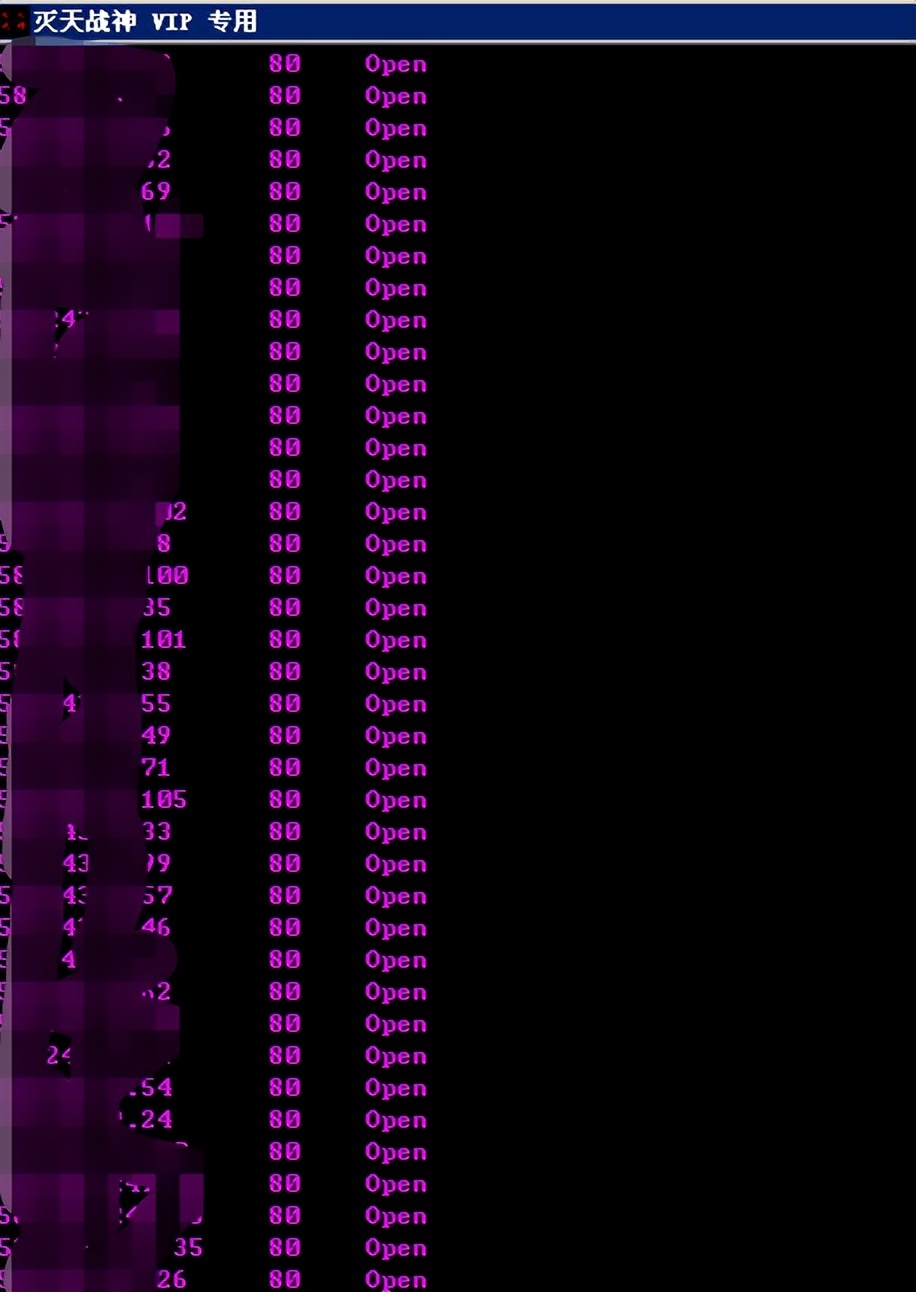Click 'Open' in the row ending 69
916x1292 pixels.
[x=396, y=192]
